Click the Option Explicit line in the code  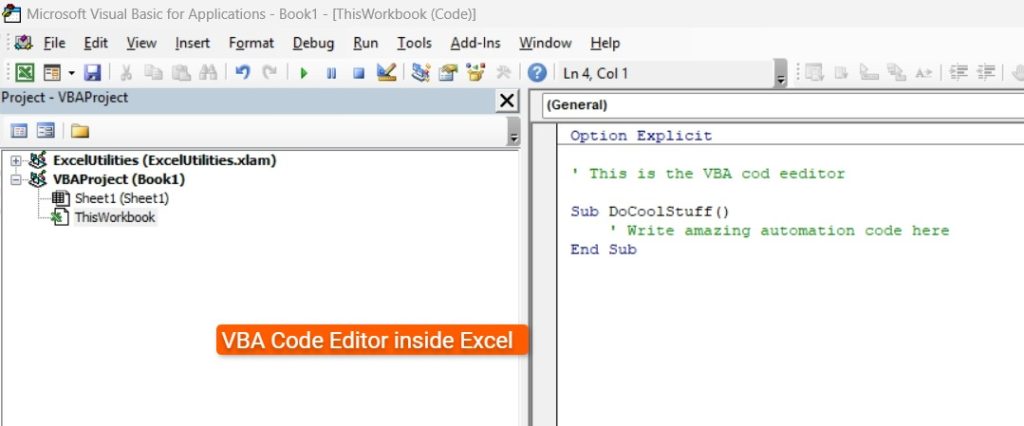point(641,136)
